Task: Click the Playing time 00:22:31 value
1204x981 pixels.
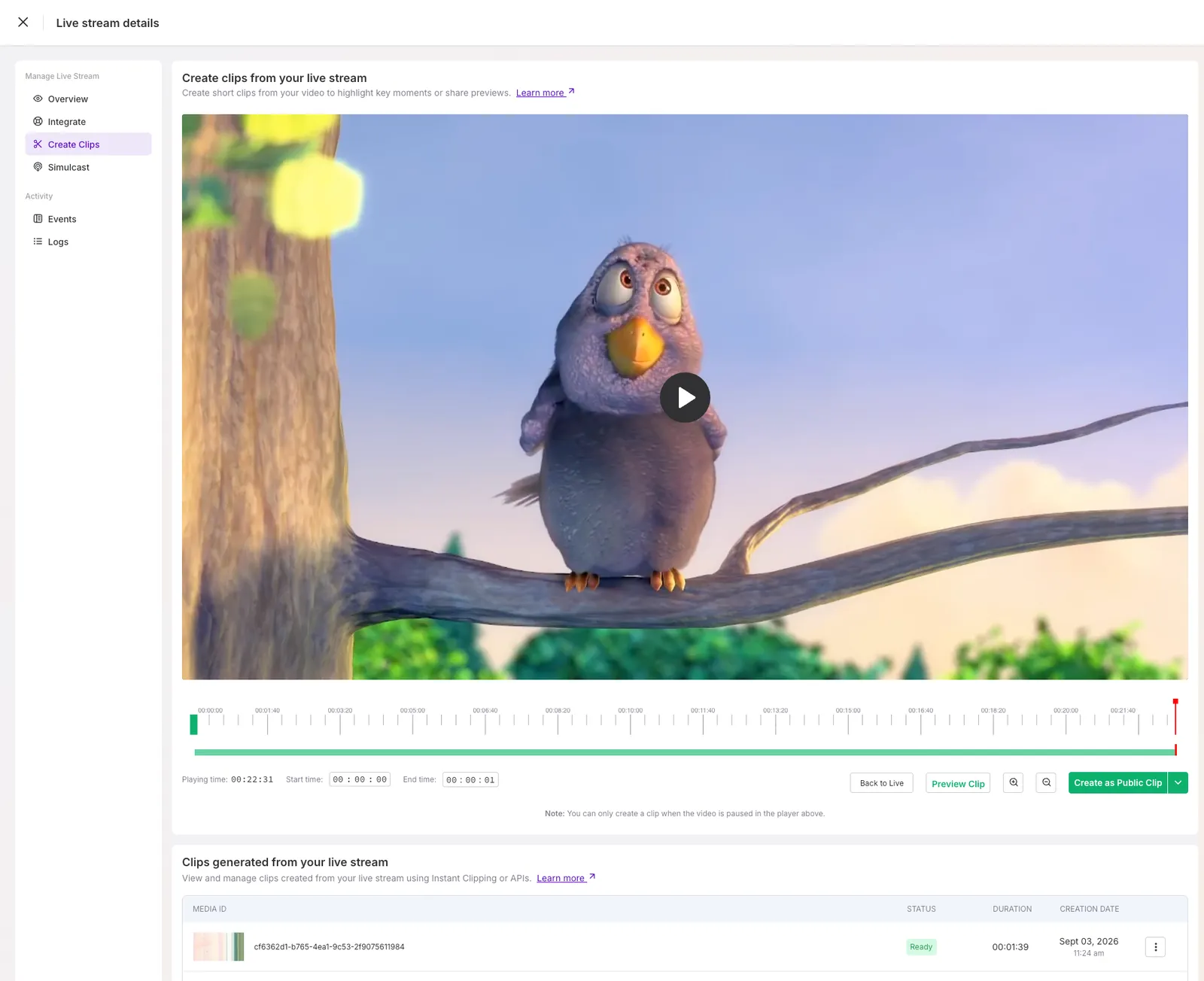Action: [252, 779]
